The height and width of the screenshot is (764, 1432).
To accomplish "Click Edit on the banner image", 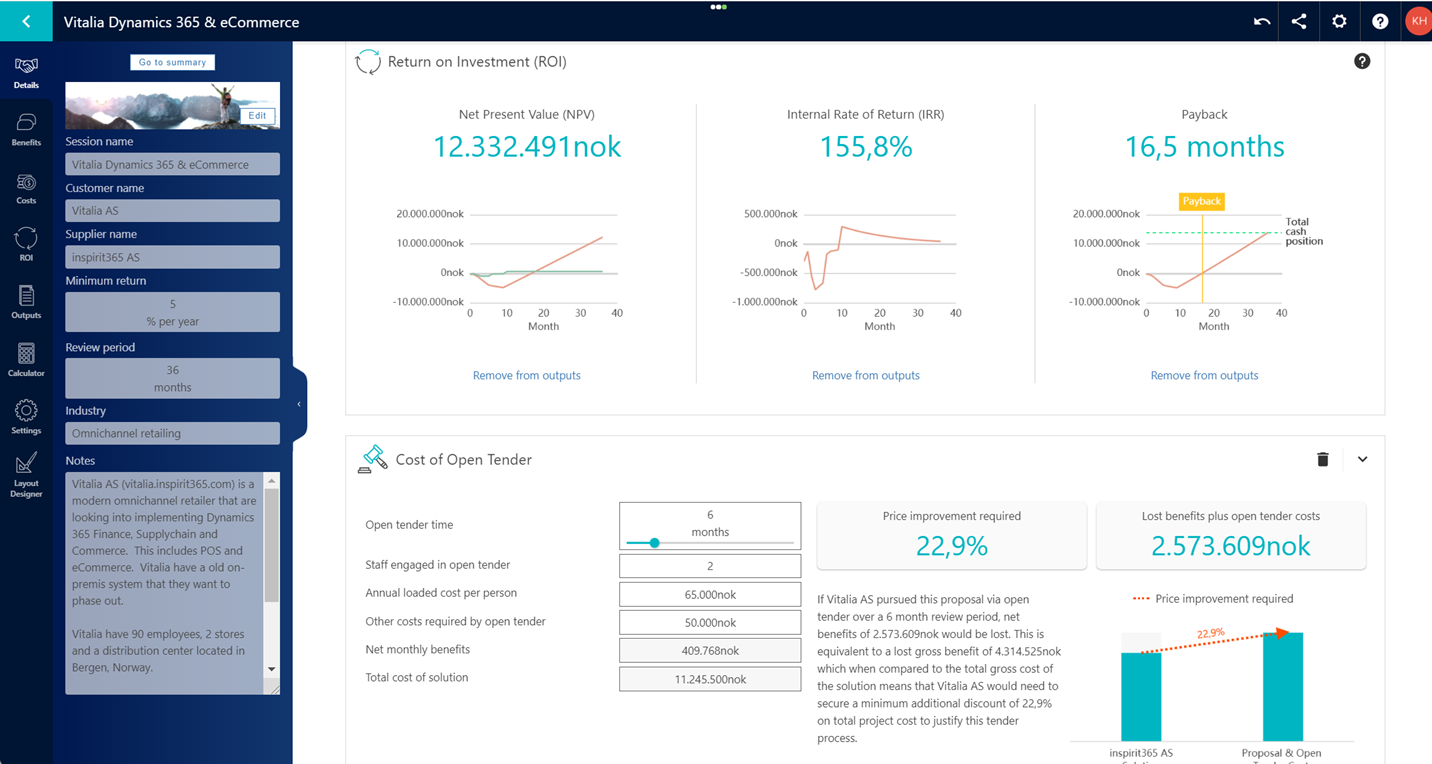I will point(257,115).
